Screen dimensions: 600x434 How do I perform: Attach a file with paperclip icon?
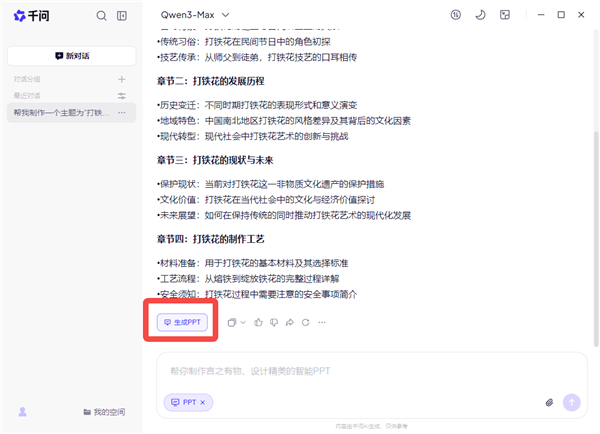[x=549, y=402]
